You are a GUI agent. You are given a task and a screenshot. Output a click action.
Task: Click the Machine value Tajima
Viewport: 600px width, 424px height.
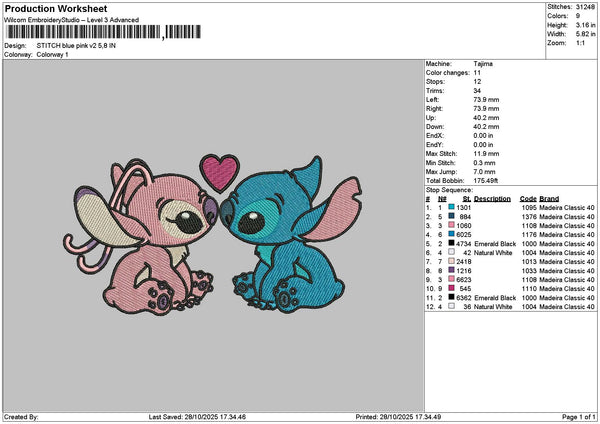[x=483, y=64]
